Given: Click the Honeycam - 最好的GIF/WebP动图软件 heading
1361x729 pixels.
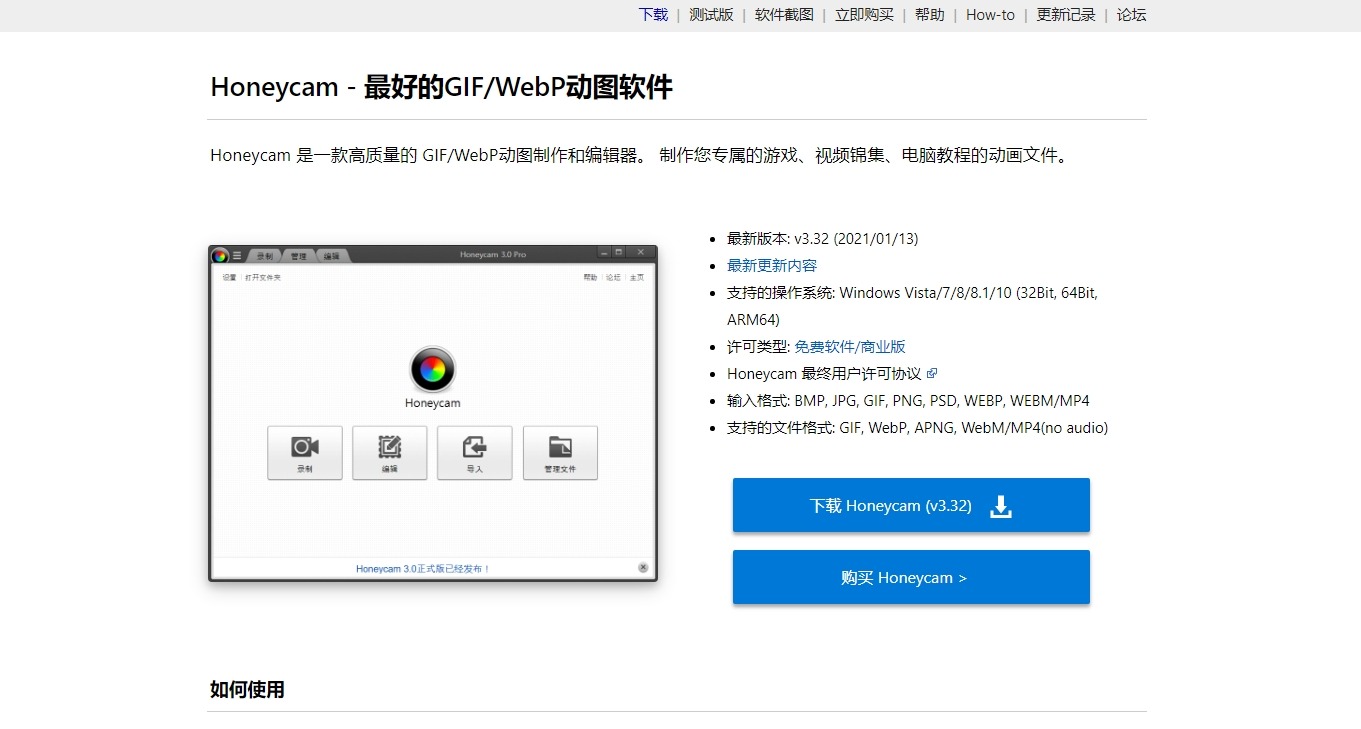Looking at the screenshot, I should [x=441, y=87].
